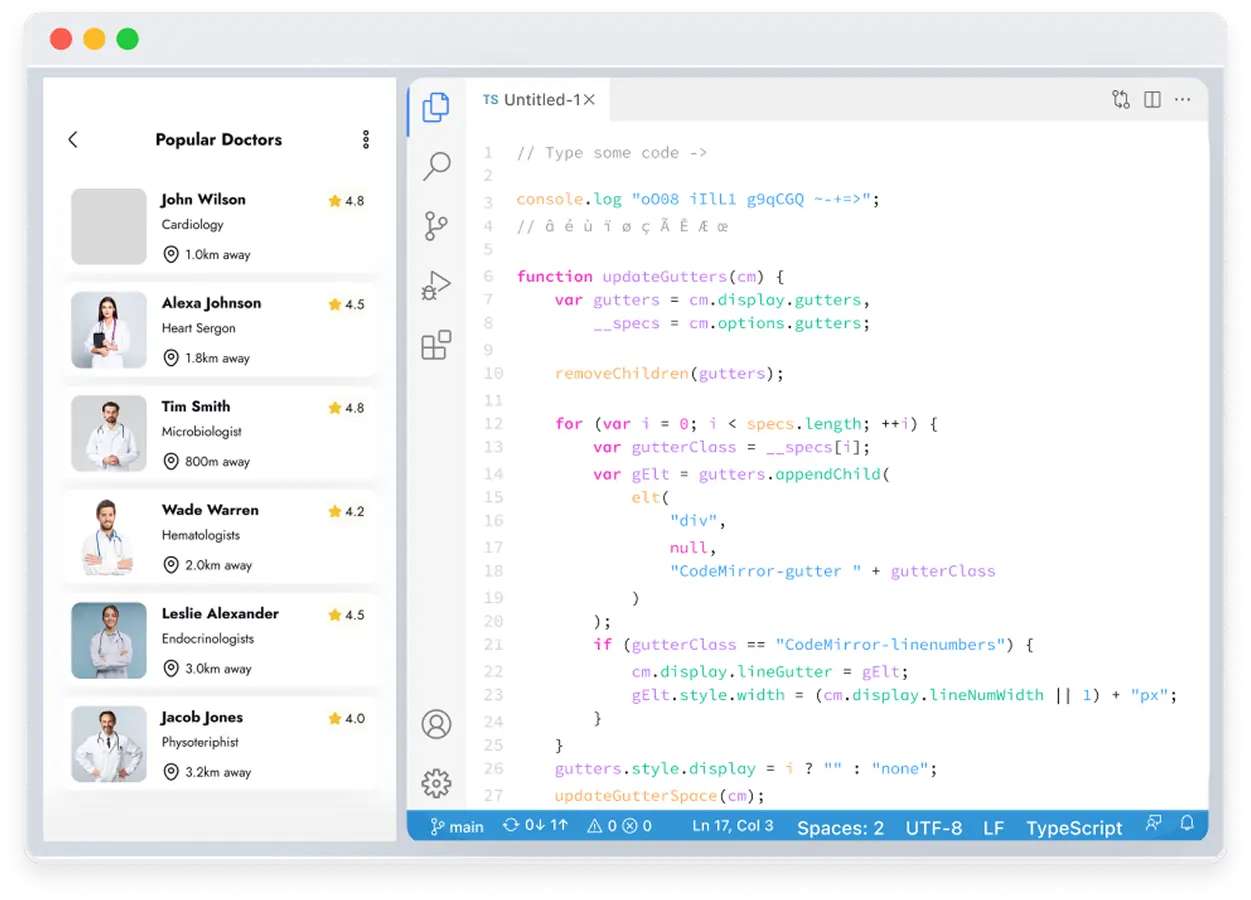Viewport: 1251px width, 900px height.
Task: Switch the main branch indicator
Action: tap(455, 826)
